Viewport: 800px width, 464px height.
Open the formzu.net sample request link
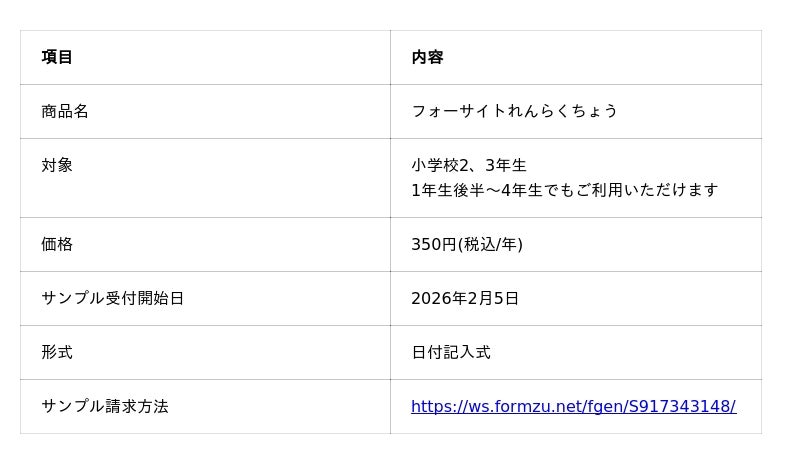573,406
